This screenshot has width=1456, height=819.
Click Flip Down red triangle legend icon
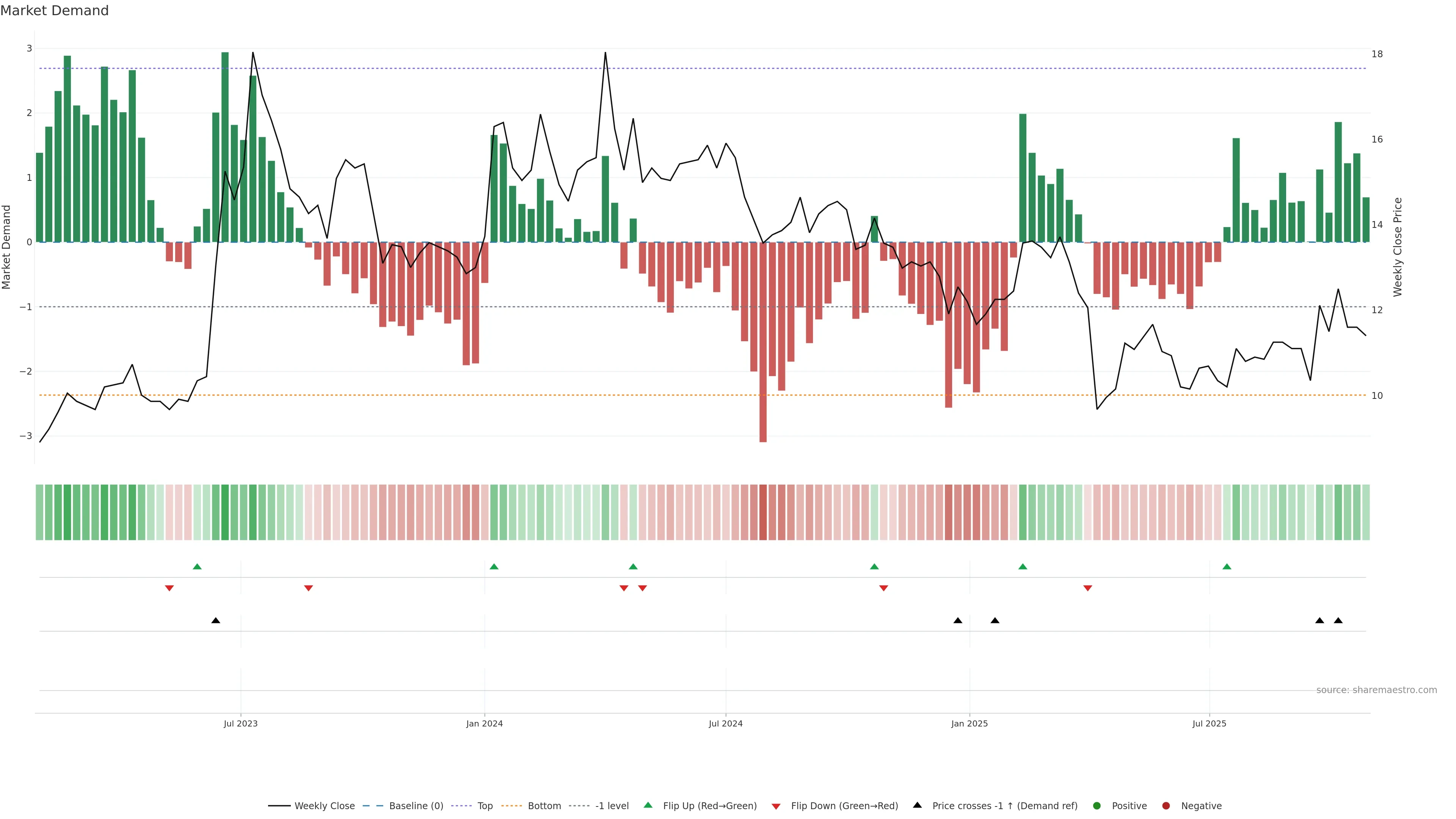[776, 806]
